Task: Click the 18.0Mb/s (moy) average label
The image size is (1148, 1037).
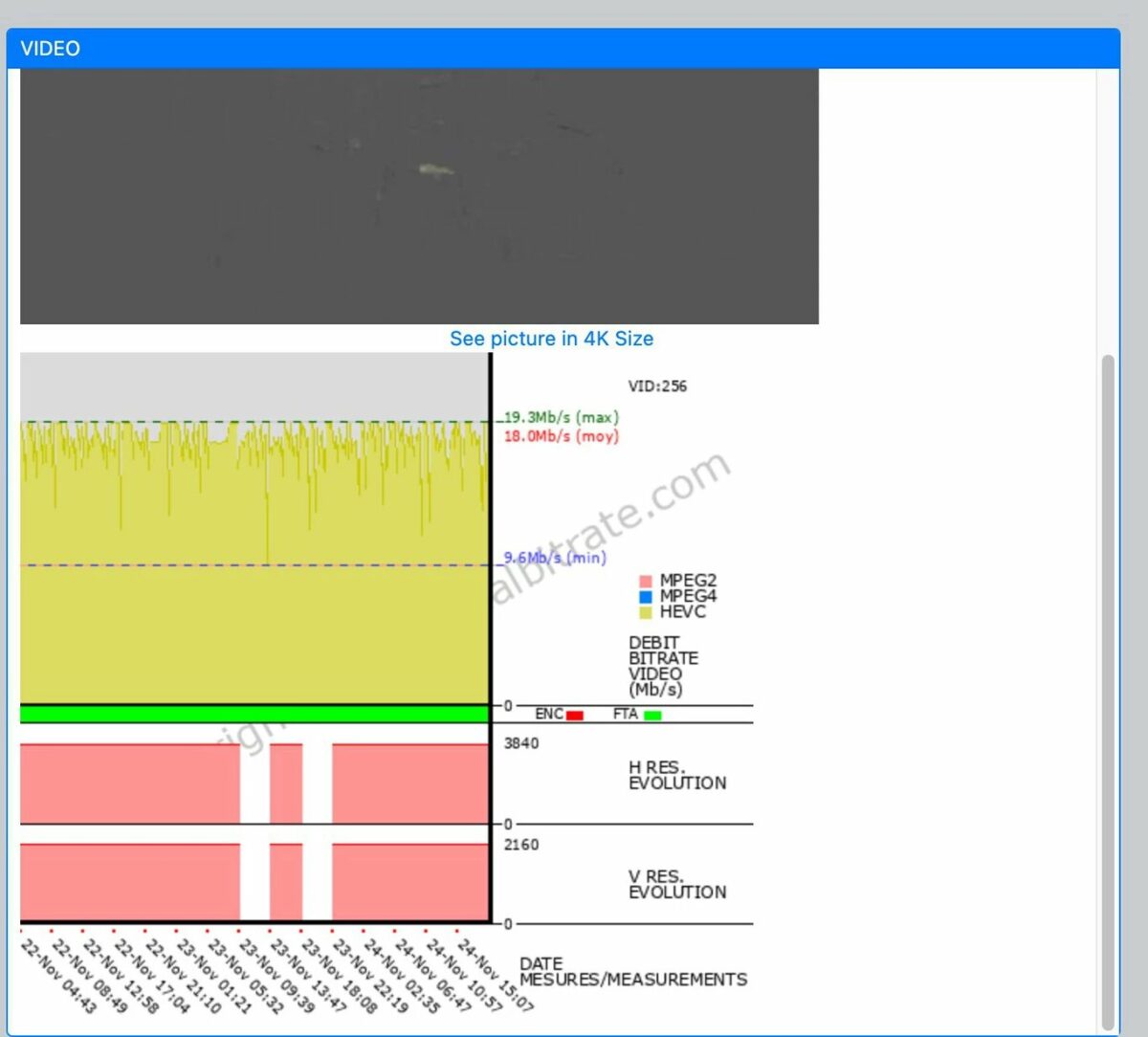Action: tap(562, 436)
